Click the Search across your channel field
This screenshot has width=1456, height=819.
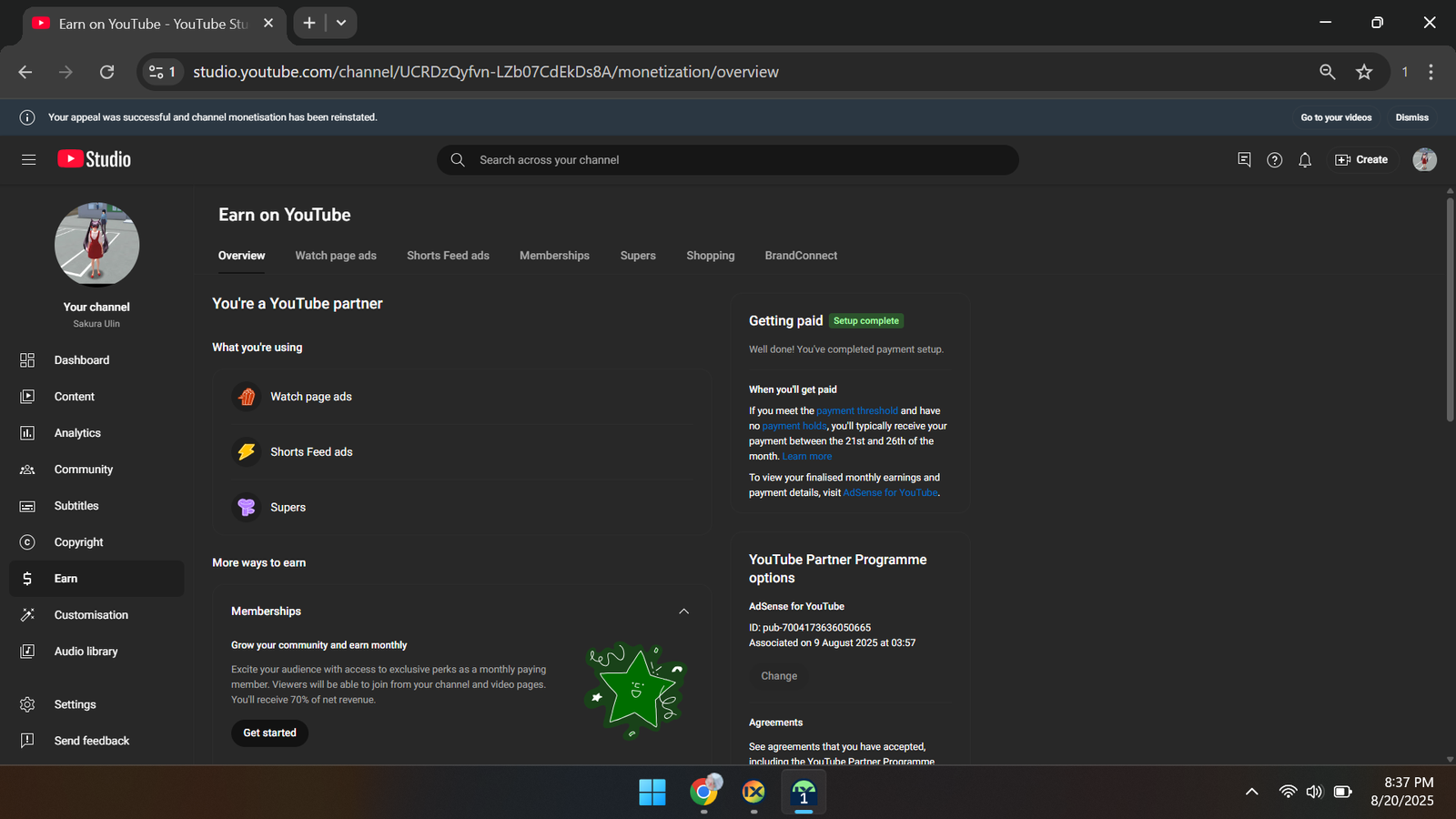click(728, 159)
